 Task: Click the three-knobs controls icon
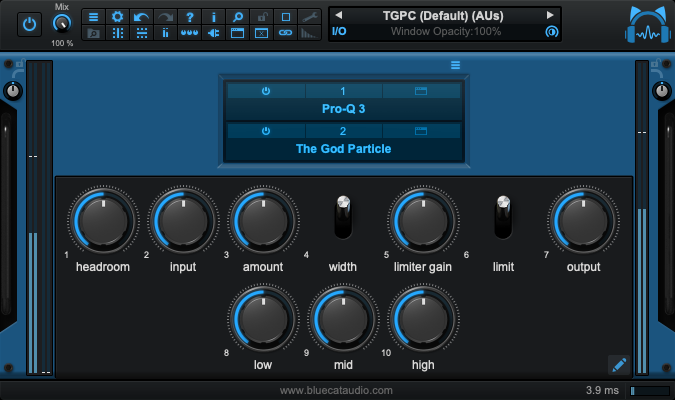coord(189,33)
